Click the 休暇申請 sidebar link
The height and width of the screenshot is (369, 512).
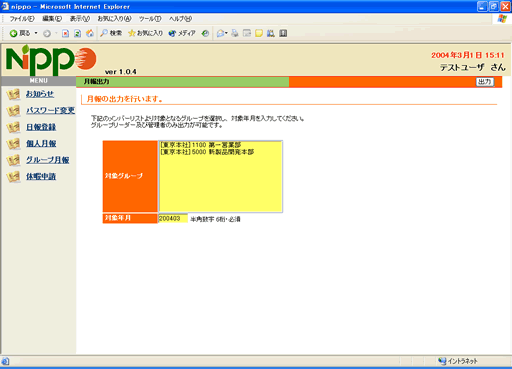[x=41, y=176]
